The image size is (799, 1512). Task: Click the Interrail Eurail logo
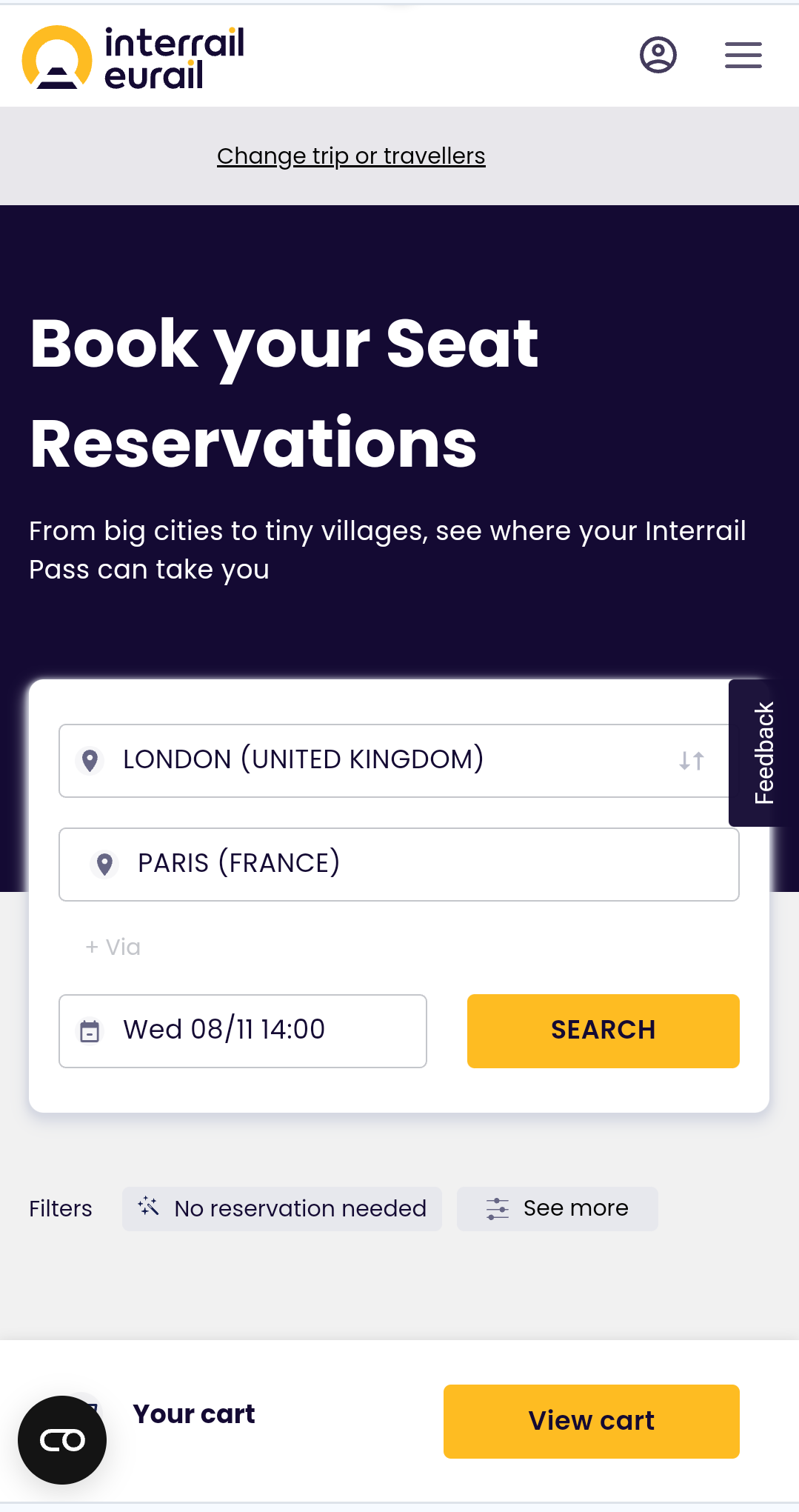[133, 58]
